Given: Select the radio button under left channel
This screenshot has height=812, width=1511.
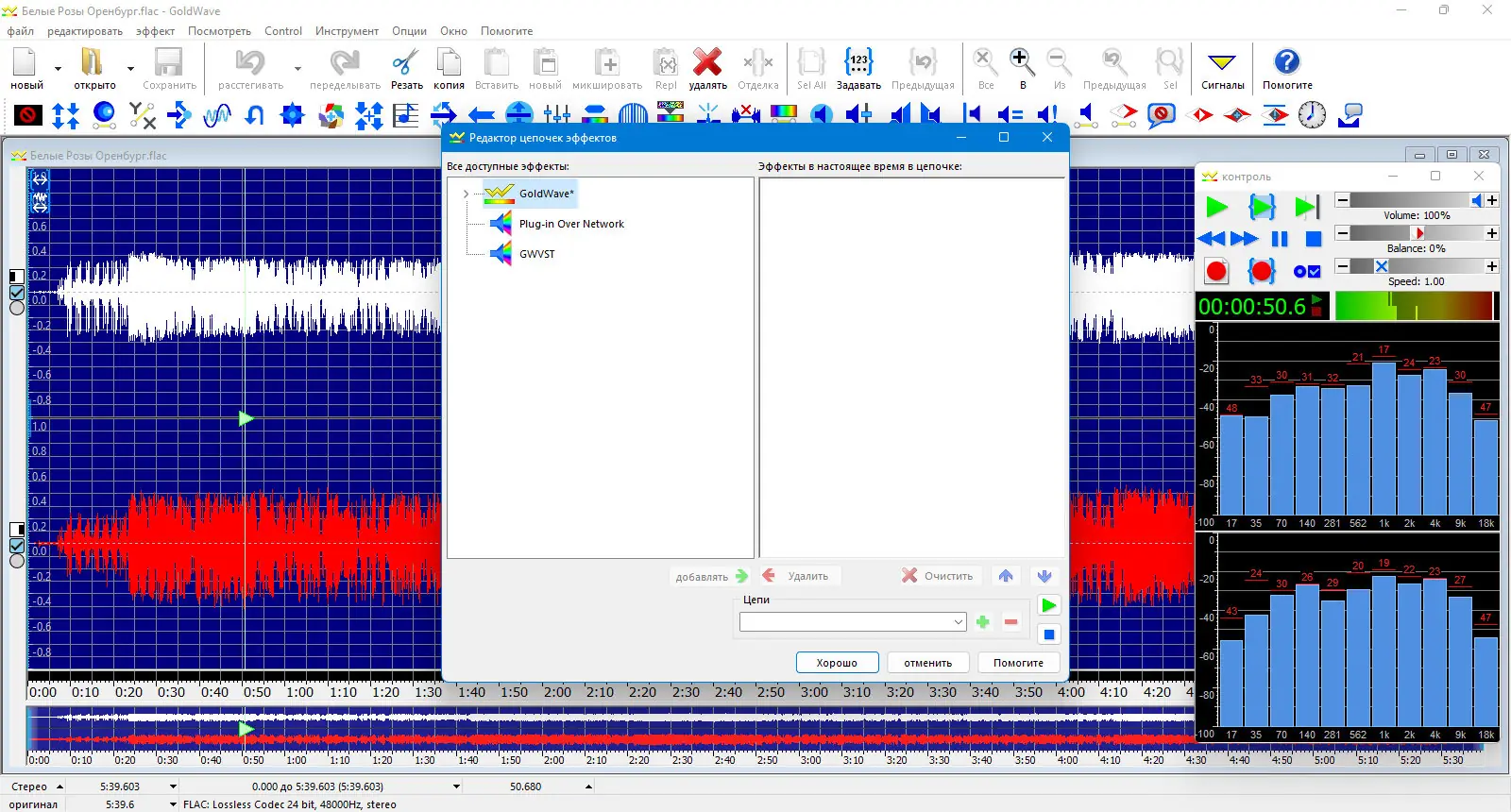Looking at the screenshot, I should click(x=17, y=309).
